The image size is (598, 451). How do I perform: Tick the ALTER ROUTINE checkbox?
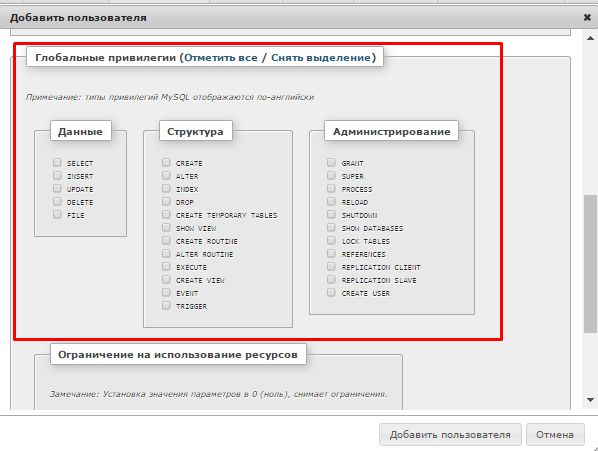point(166,254)
